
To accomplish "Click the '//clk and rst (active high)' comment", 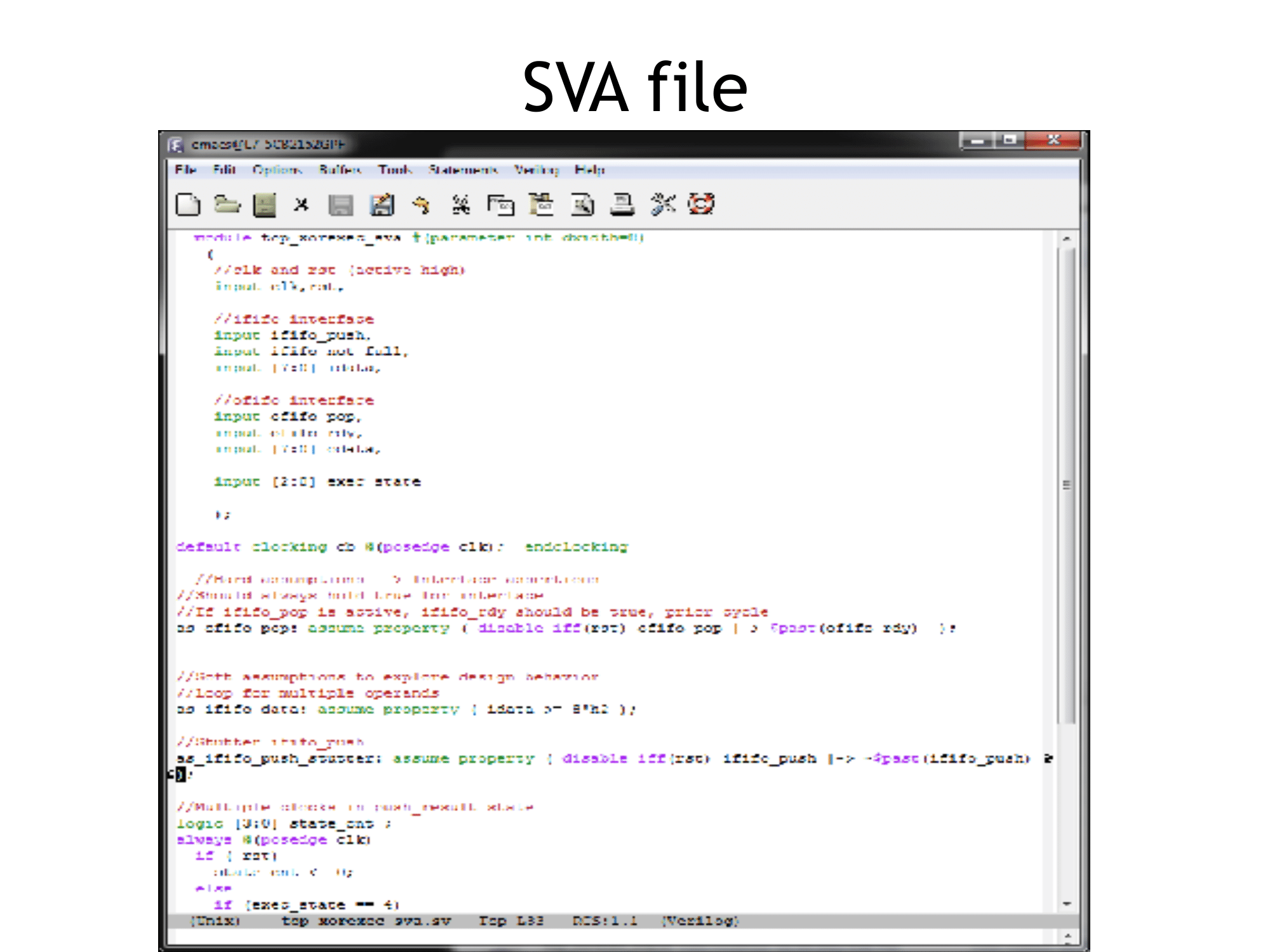I will click(x=340, y=270).
